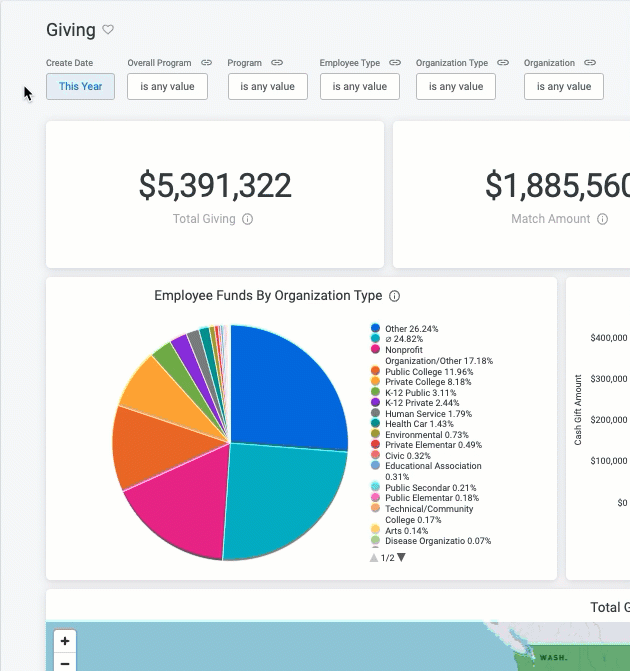630x671 pixels.
Task: Toggle the Health Car 1.43% legend swatch
Action: click(375, 423)
